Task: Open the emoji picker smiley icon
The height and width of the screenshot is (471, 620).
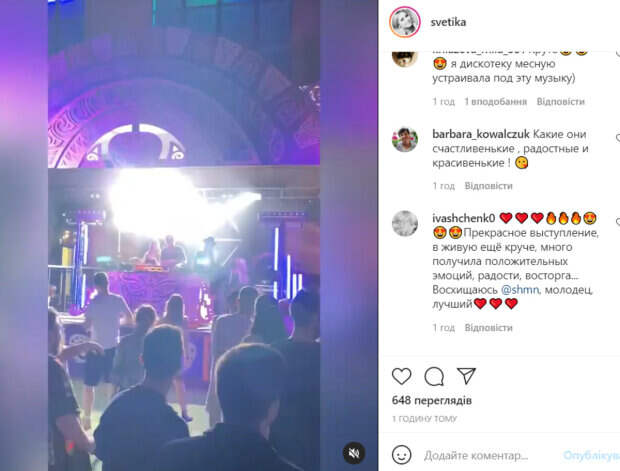Action: click(x=401, y=455)
